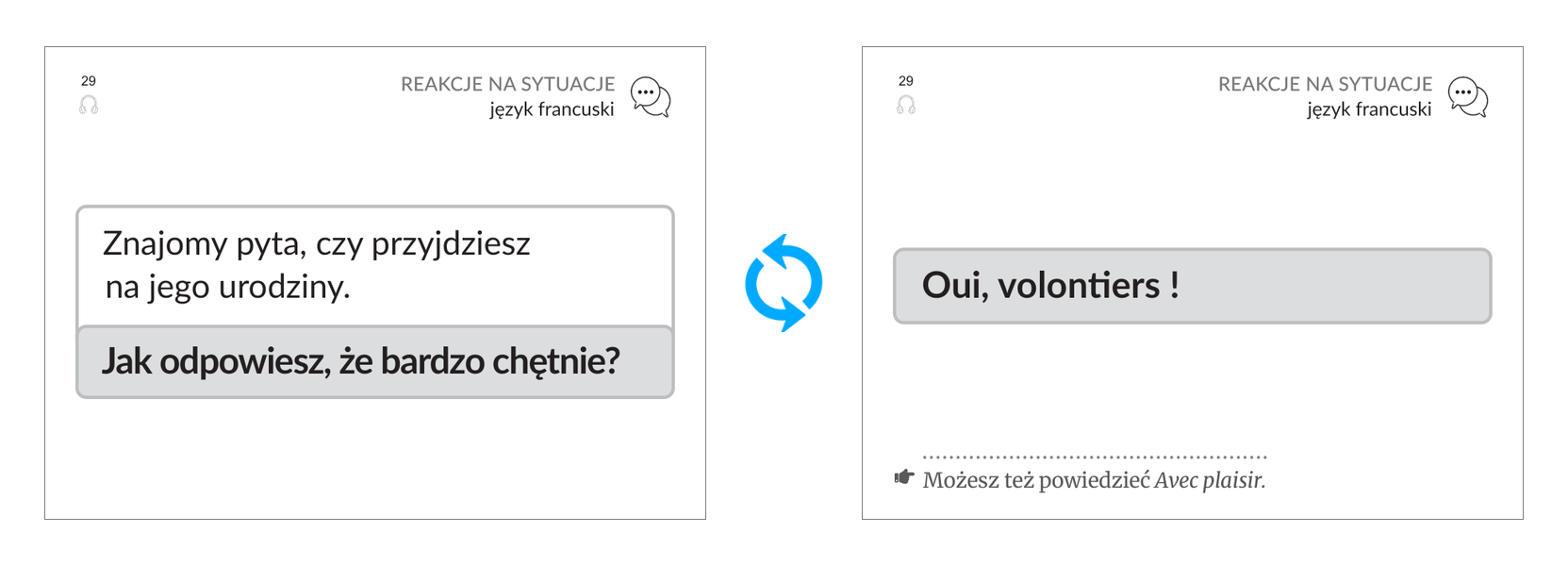Click the italic phrase 'Avec plaisir'
This screenshot has width=1568, height=566.
(1208, 480)
